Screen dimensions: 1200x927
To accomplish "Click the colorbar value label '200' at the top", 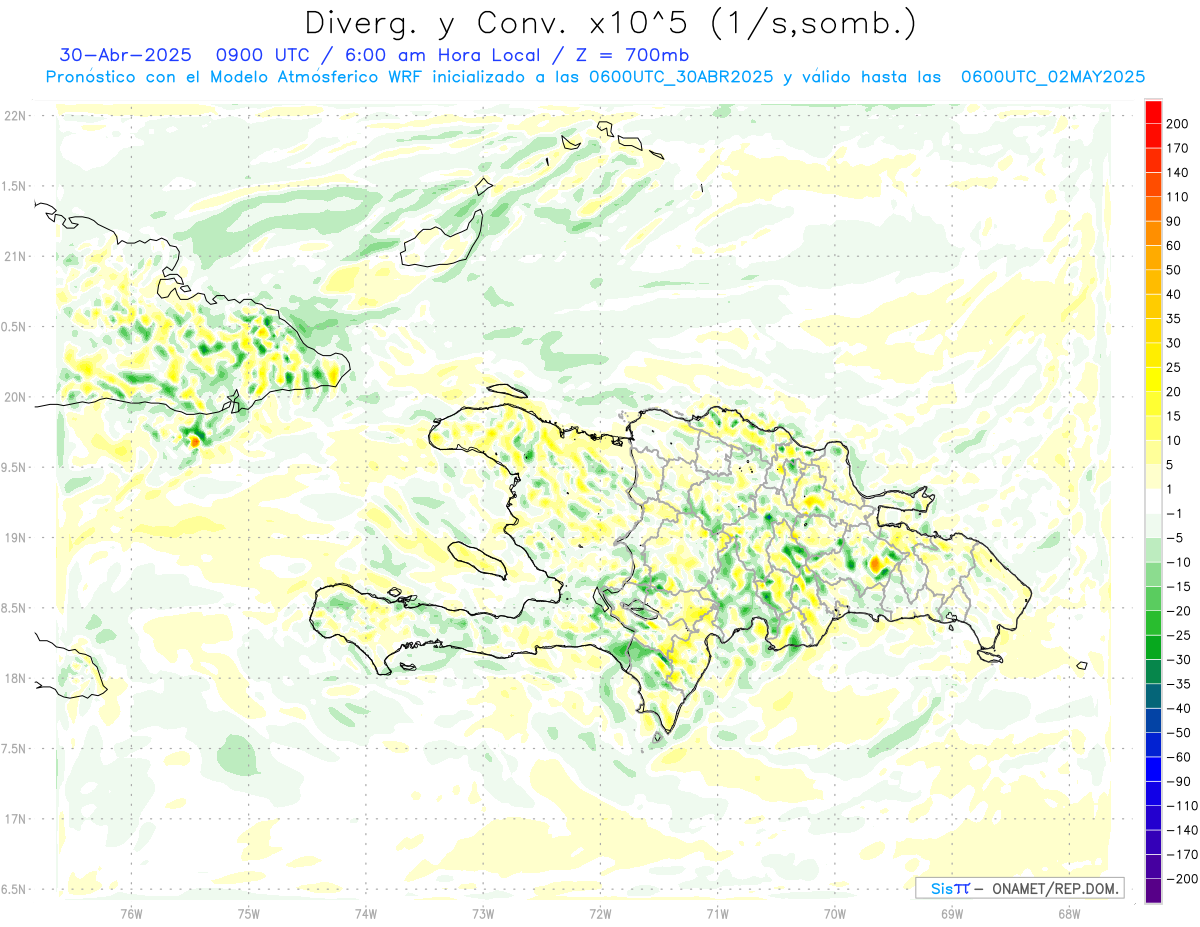I will point(1178,124).
